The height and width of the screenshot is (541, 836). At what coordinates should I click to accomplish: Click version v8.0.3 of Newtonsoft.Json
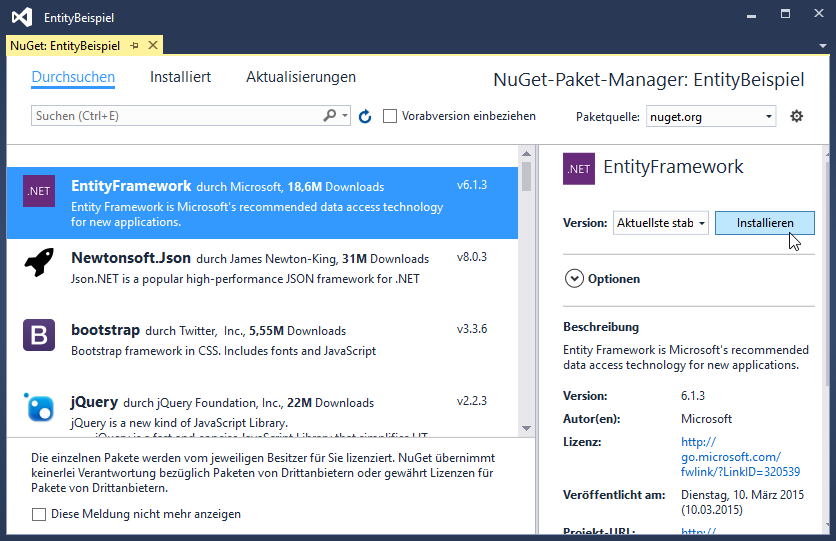pos(472,257)
